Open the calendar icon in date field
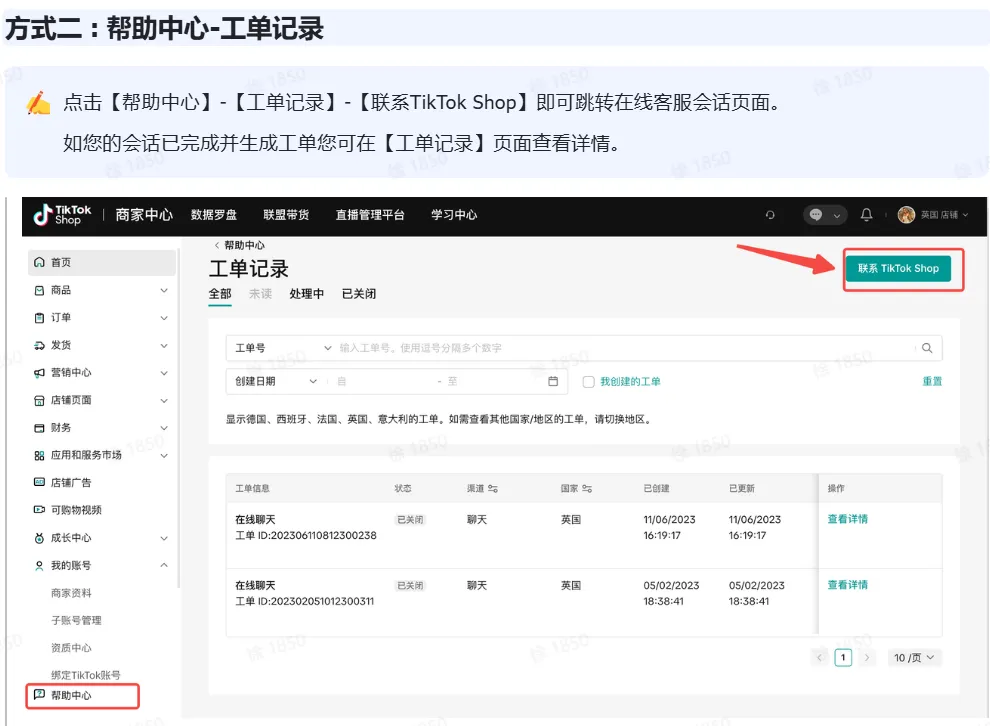Screen dimensions: 990x726 coord(553,381)
